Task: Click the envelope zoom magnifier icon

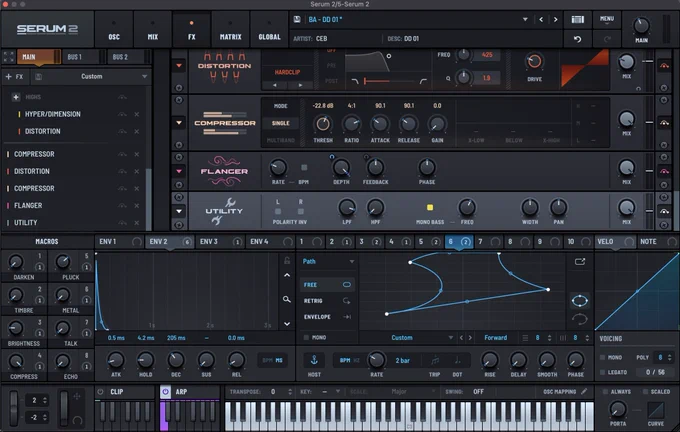Action: point(287,299)
